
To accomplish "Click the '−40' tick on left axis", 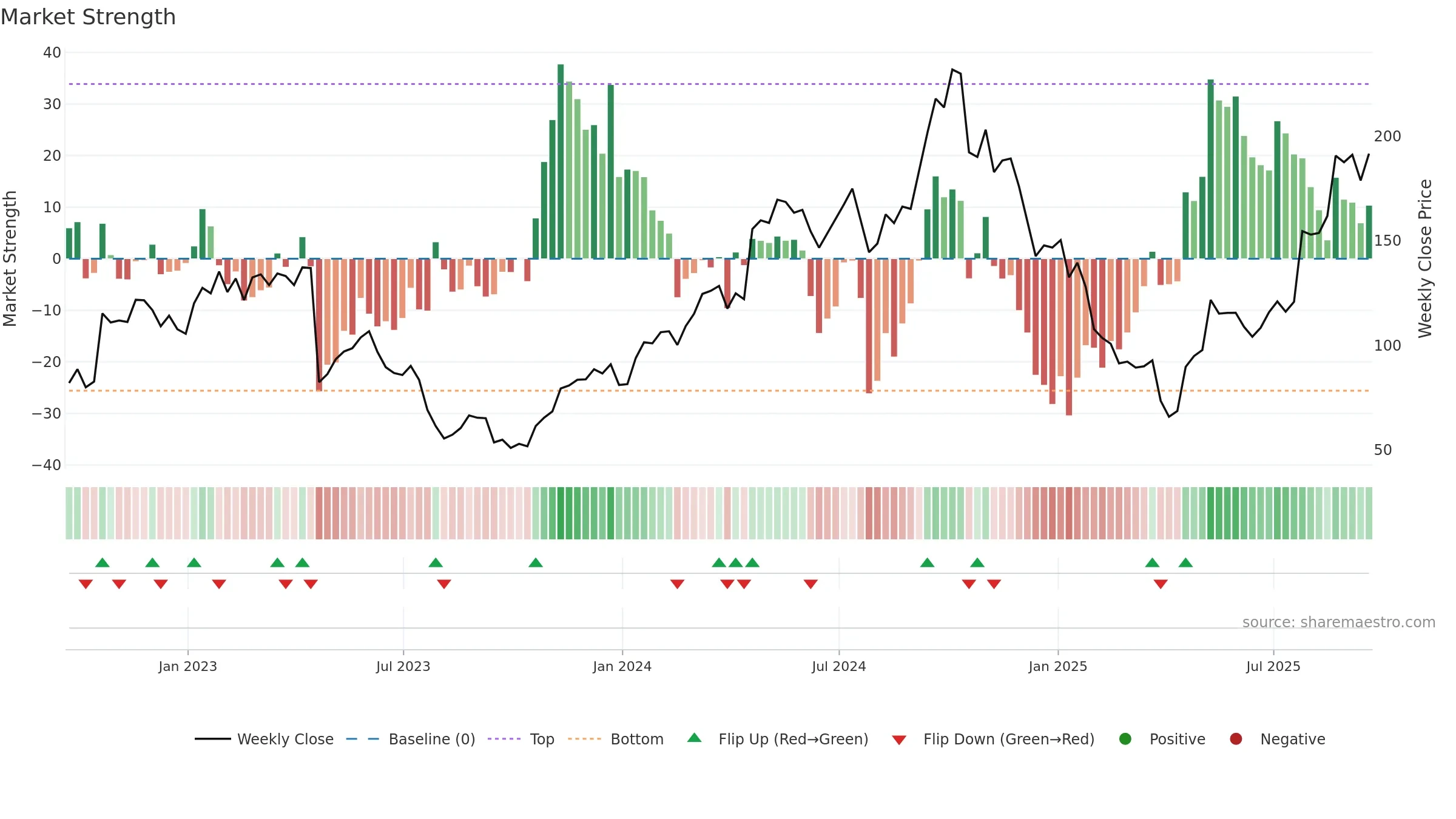I will point(47,465).
